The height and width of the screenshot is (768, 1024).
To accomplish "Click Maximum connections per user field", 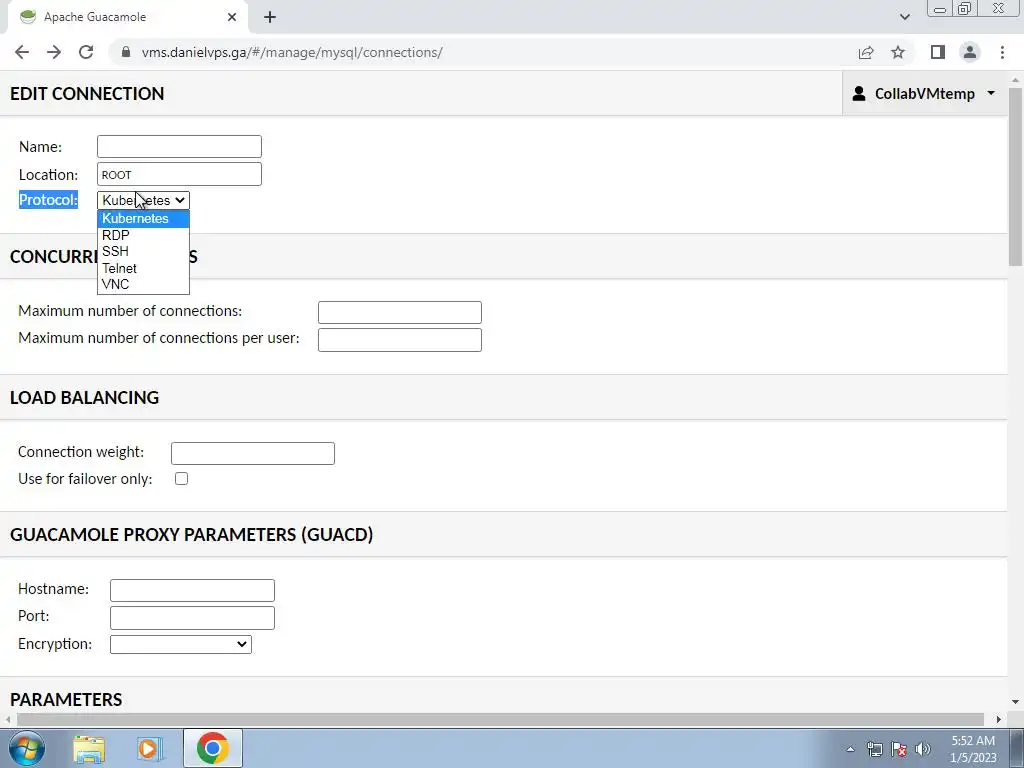I will pos(400,340).
